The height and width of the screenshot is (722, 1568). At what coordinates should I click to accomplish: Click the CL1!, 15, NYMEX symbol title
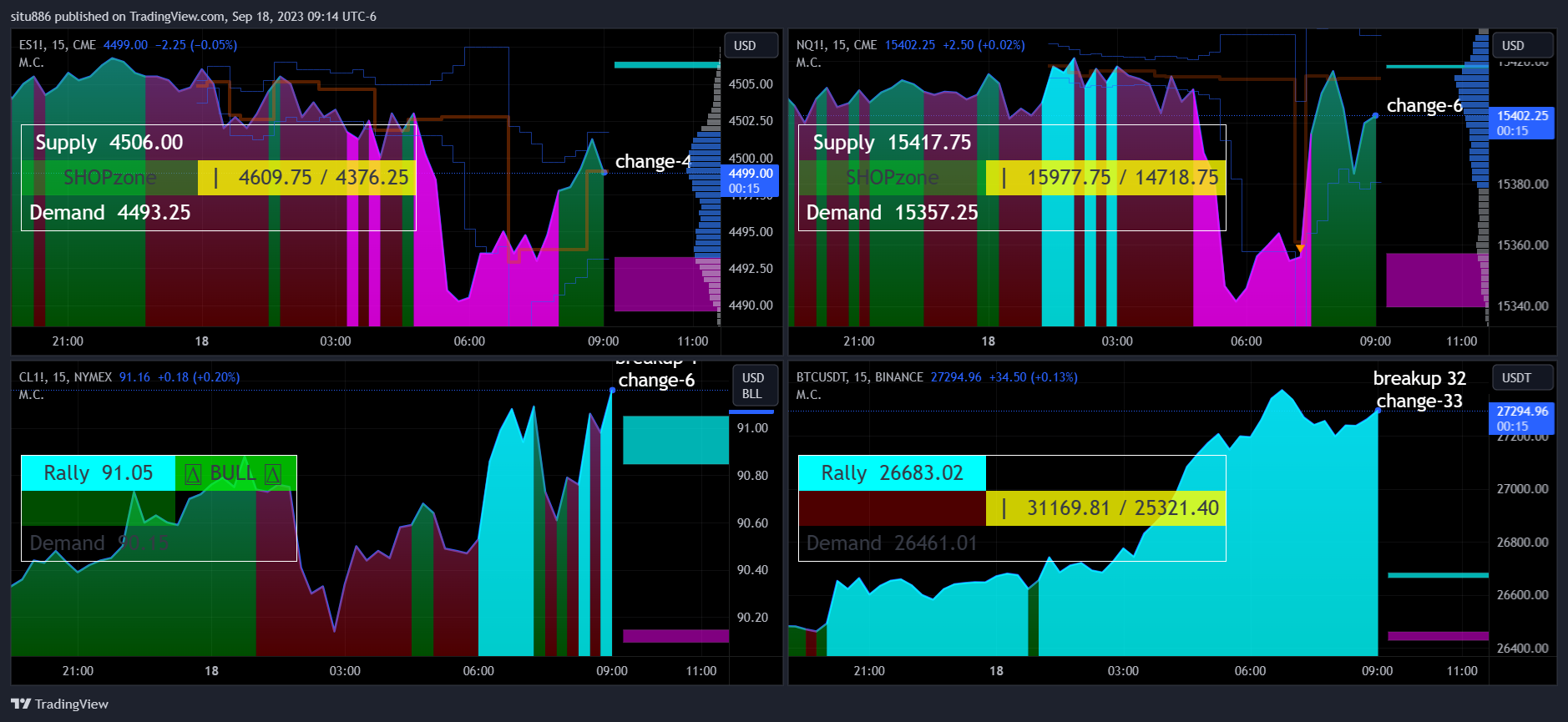tap(65, 377)
